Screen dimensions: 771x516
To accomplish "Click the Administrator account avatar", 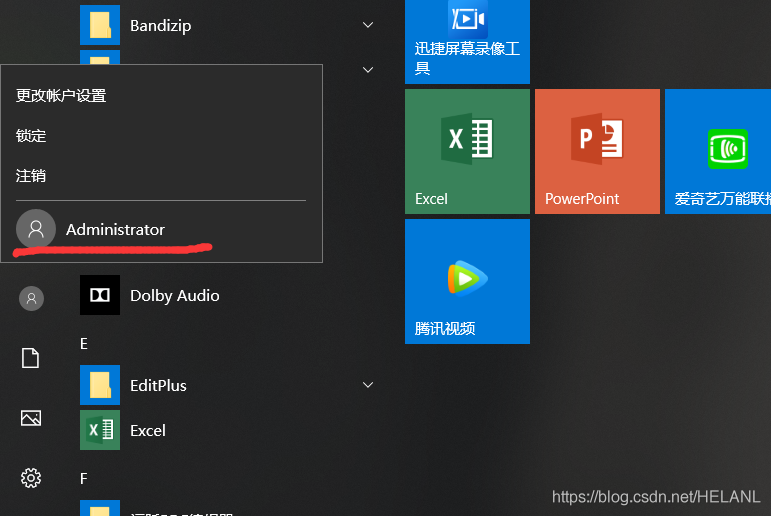I will point(36,229).
